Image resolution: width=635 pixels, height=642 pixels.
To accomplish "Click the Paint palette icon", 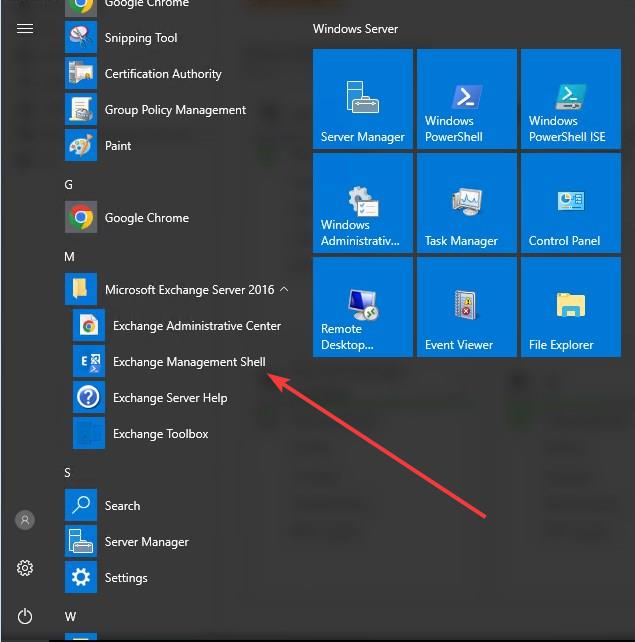I will [81, 145].
